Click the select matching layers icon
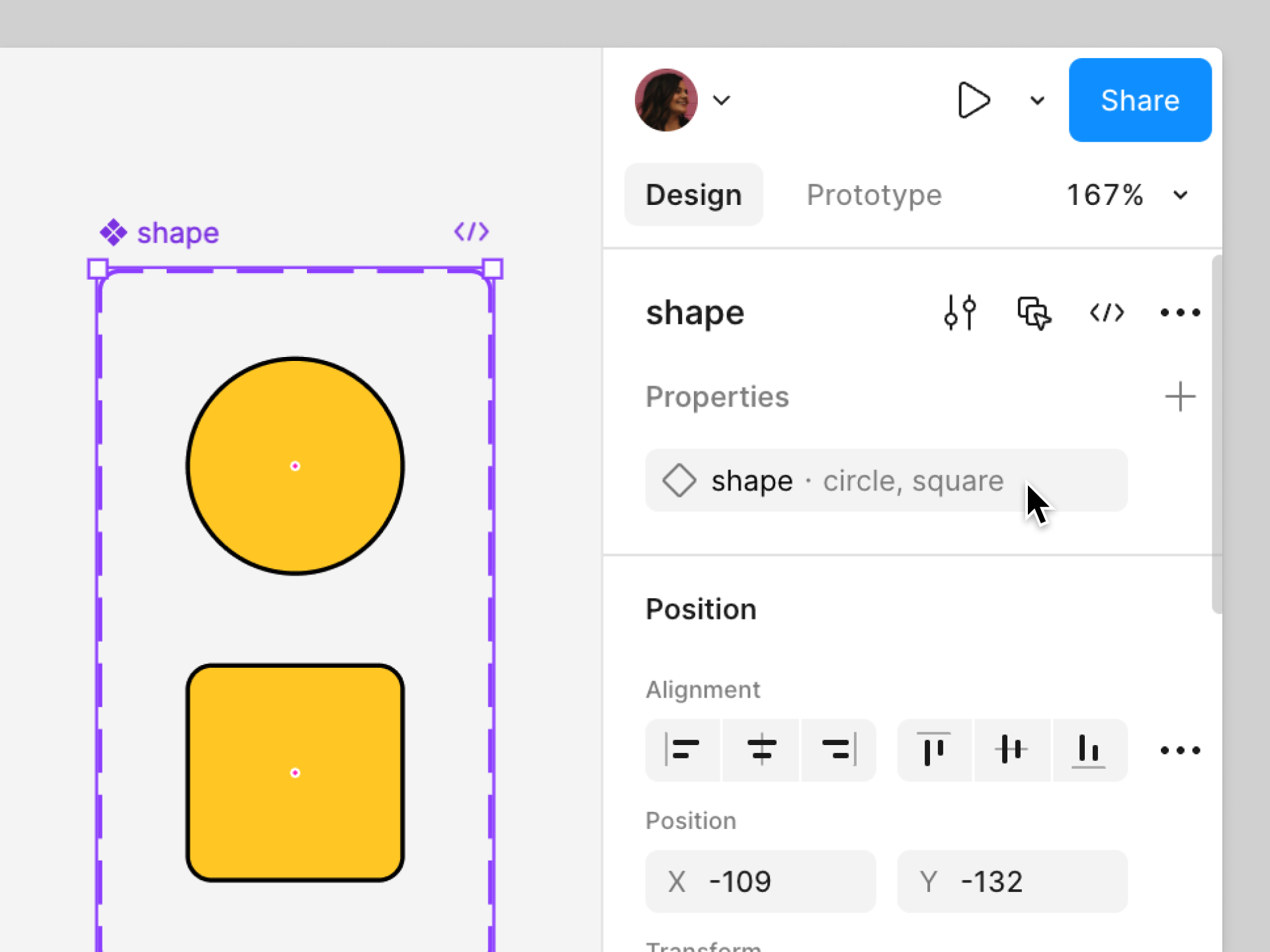 (x=1034, y=312)
